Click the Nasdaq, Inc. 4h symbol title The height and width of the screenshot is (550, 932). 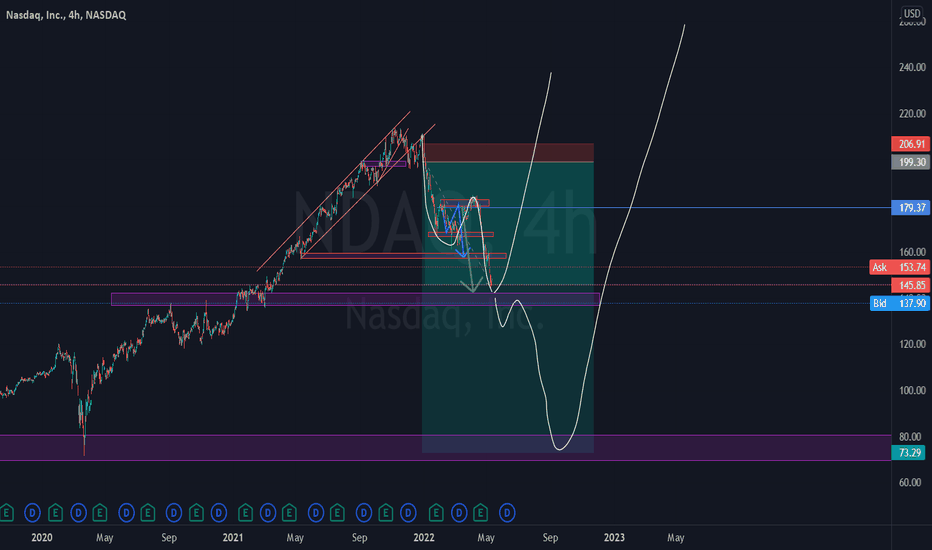[x=66, y=15]
